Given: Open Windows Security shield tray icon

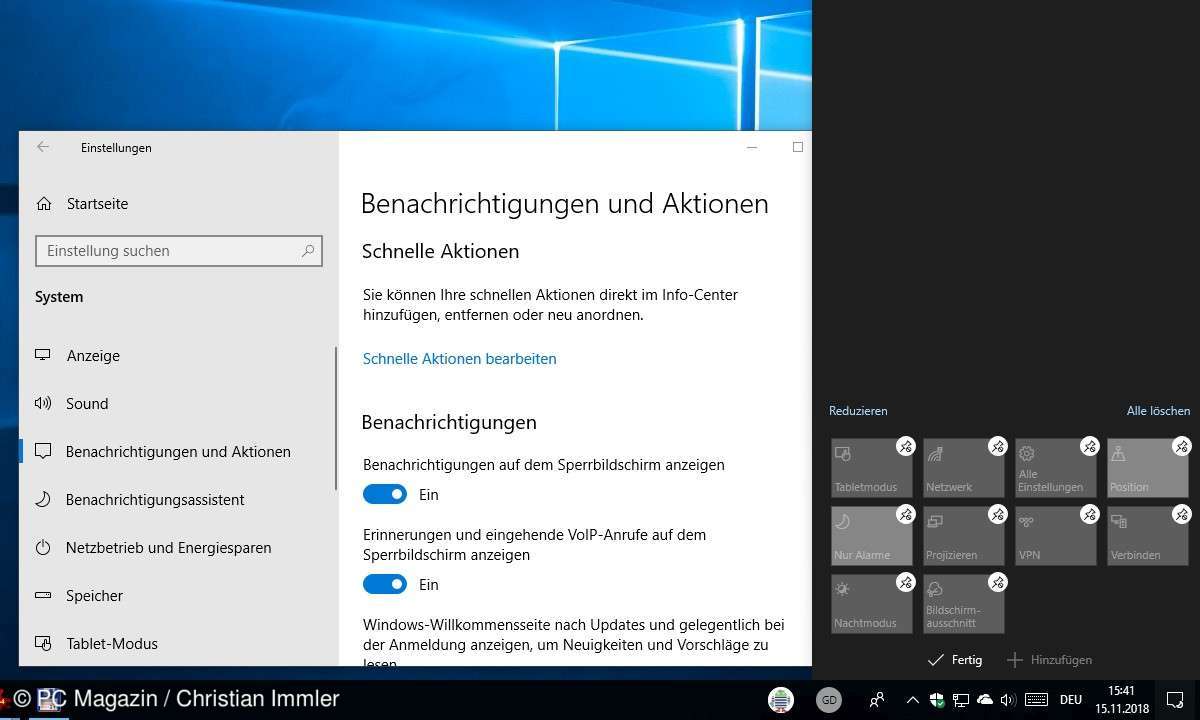Looking at the screenshot, I should click(937, 700).
